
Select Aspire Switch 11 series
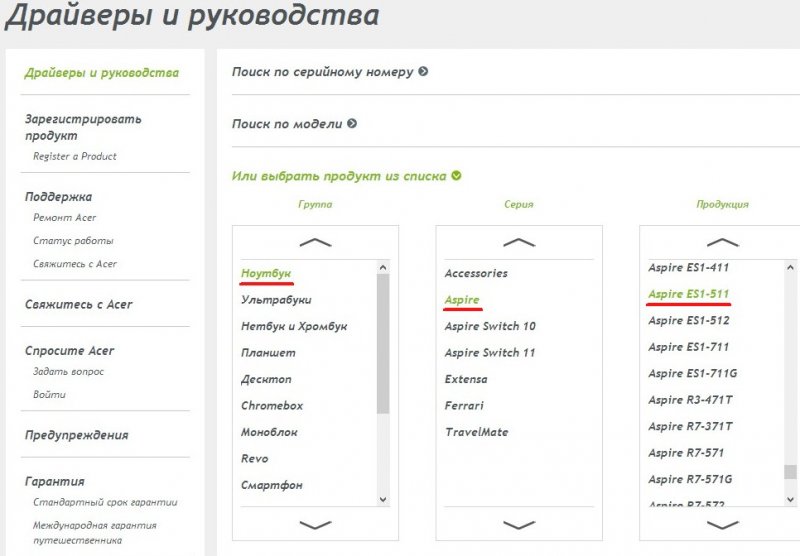[x=490, y=353]
